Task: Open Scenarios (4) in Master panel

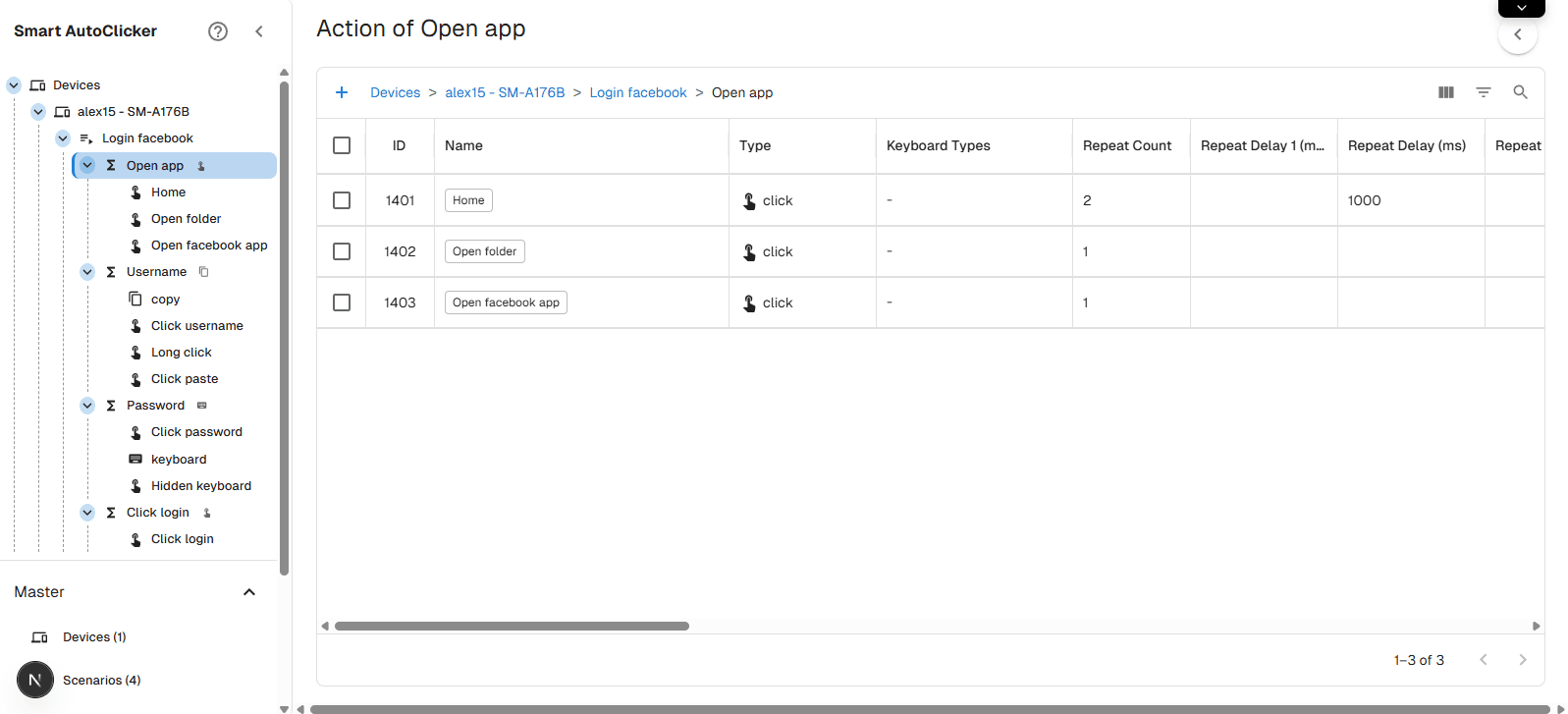Action: pos(101,680)
